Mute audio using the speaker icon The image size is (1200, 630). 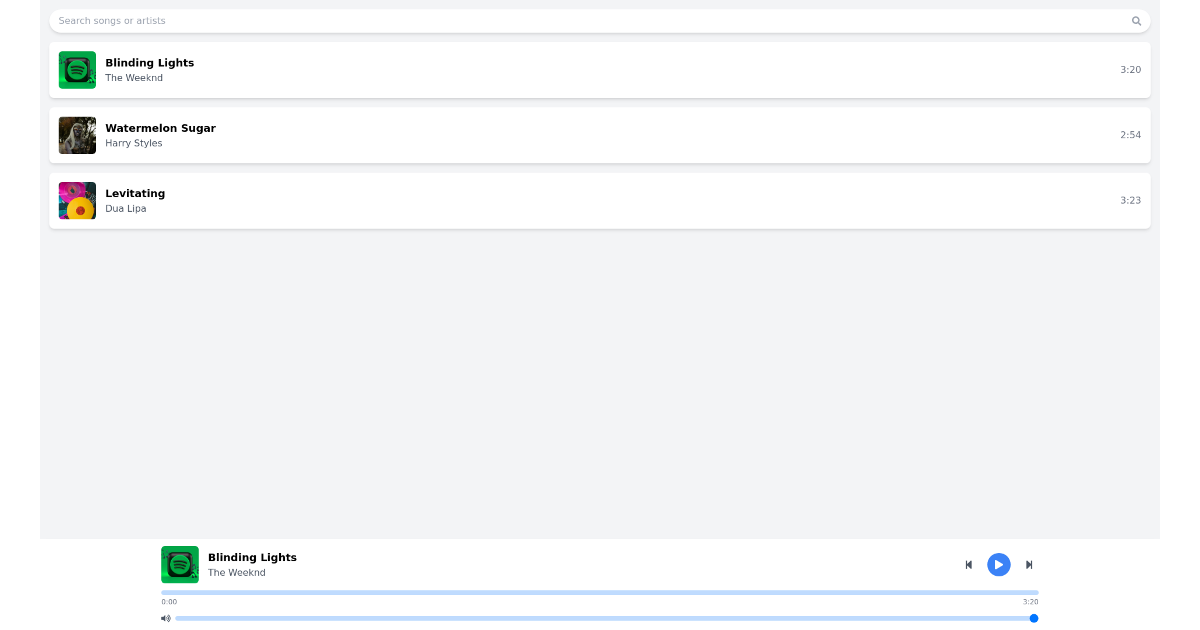click(166, 618)
